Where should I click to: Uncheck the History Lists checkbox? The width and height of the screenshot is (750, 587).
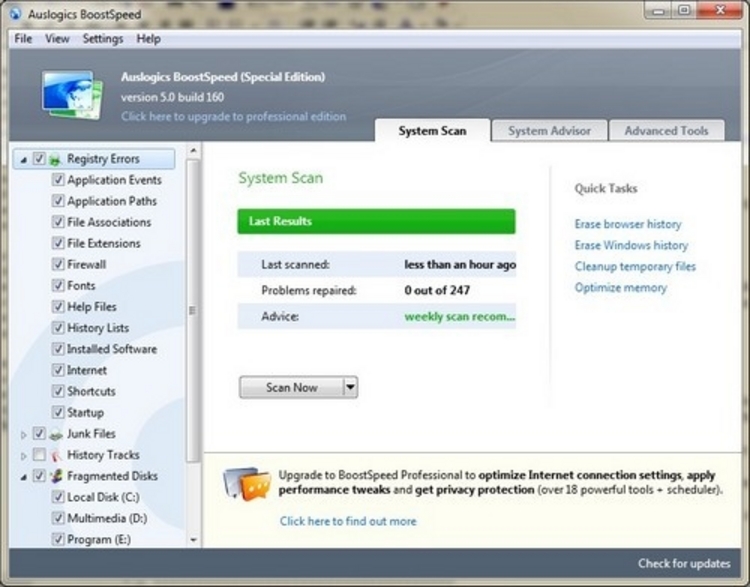tap(58, 328)
